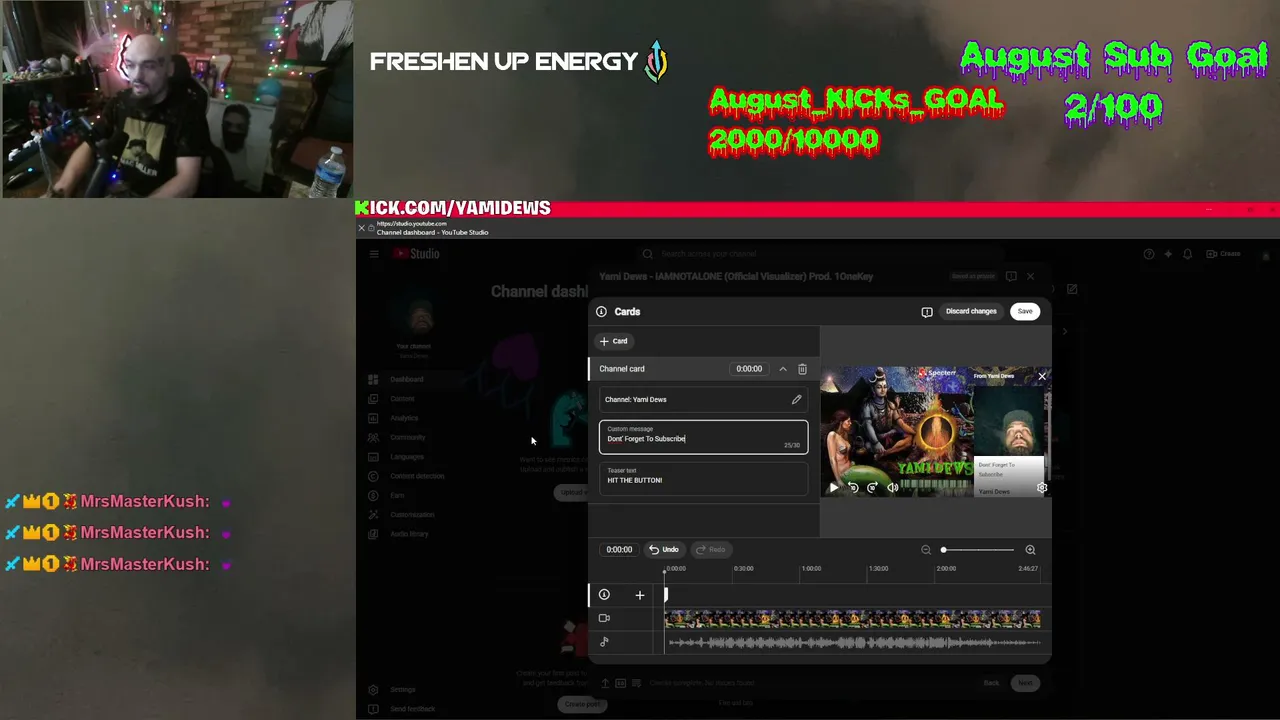Skip the preview forward 10 seconds
This screenshot has height=720, width=1280.
click(872, 488)
